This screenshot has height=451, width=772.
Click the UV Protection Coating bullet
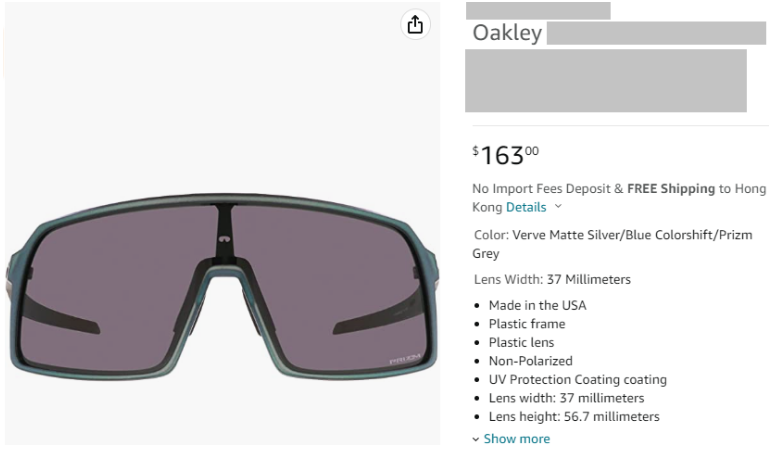pyautogui.click(x=577, y=380)
